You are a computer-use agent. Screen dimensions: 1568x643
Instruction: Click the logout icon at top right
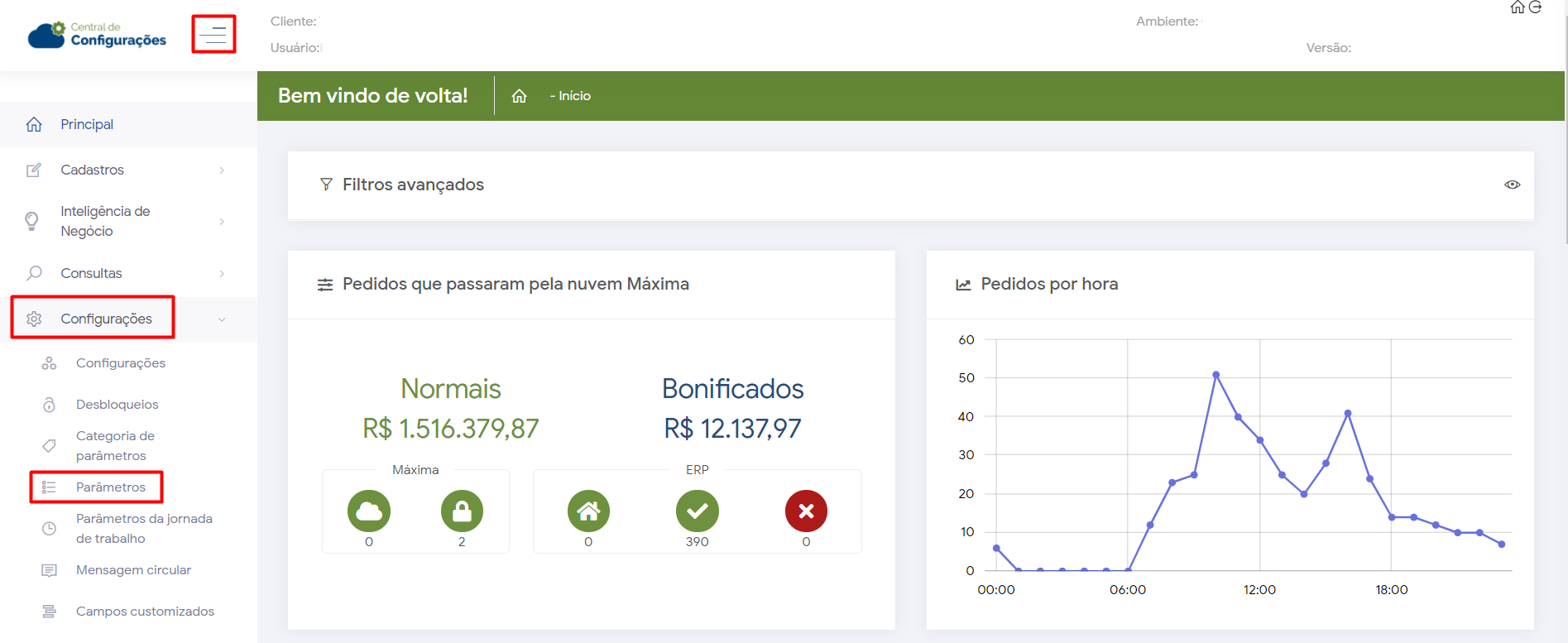click(1536, 7)
